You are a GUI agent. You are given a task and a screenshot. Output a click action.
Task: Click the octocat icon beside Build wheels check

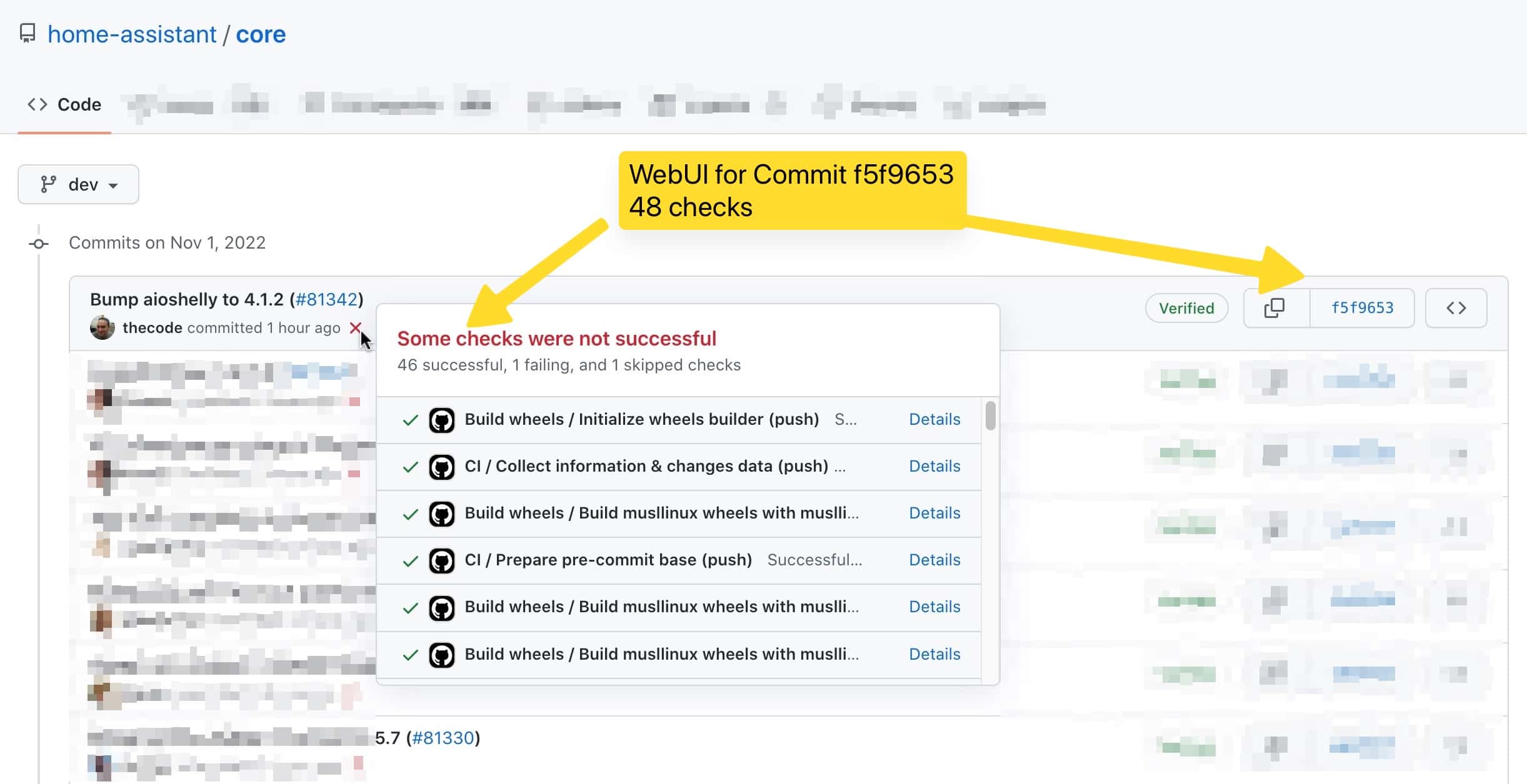pyautogui.click(x=443, y=419)
